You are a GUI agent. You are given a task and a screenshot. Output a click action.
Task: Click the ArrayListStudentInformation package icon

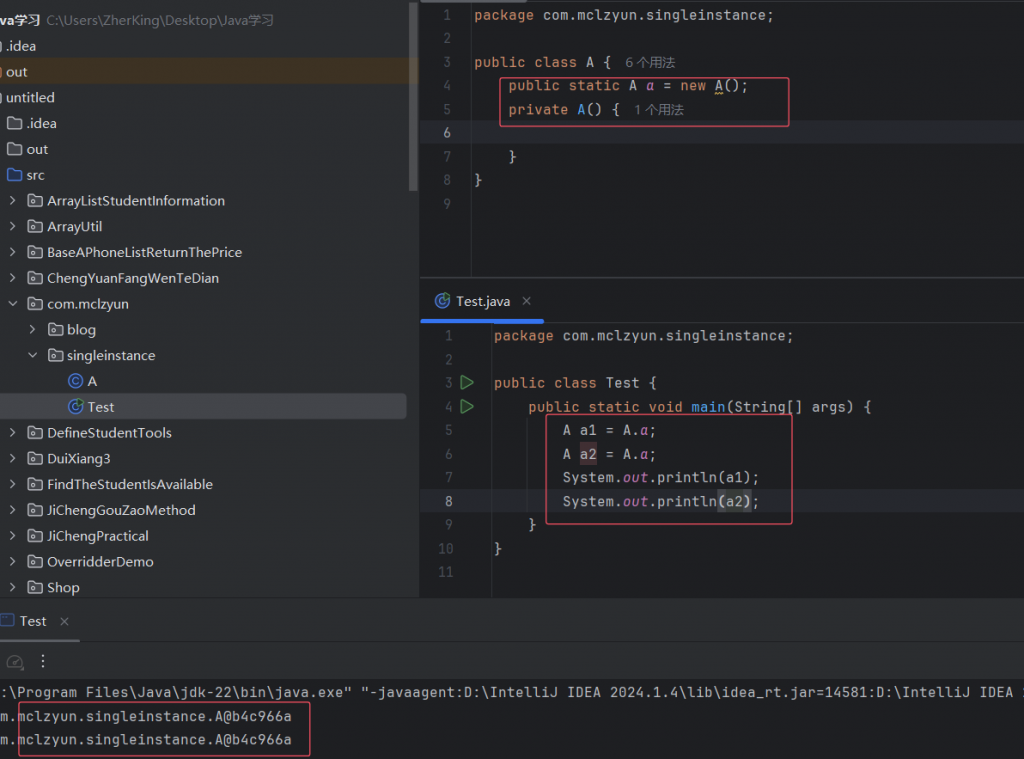point(35,201)
